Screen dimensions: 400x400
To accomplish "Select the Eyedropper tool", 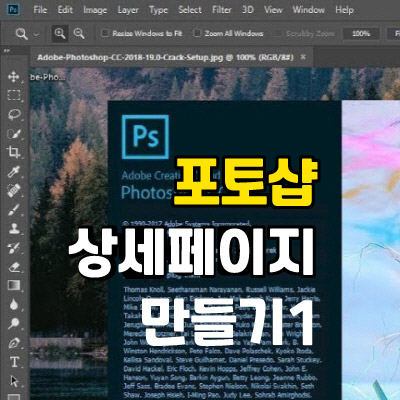I will tap(14, 171).
